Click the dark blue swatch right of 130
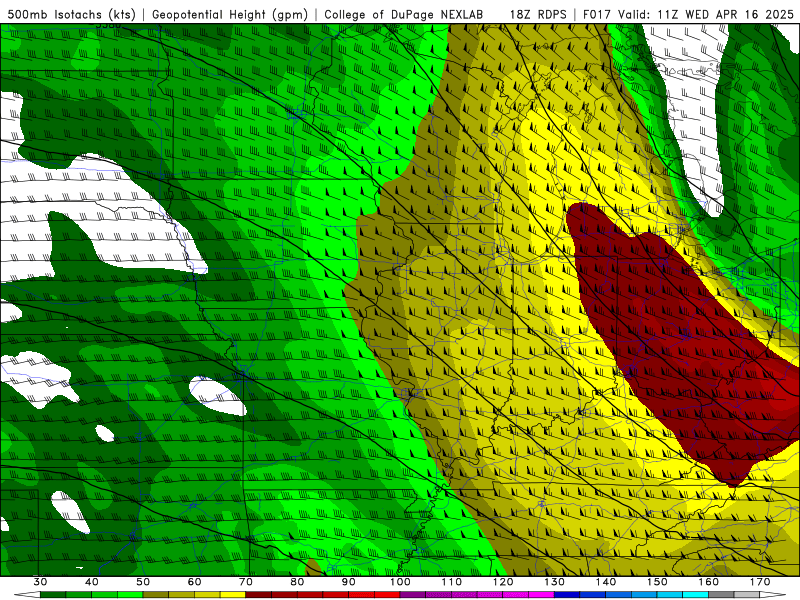The width and height of the screenshot is (800, 600). point(567,595)
